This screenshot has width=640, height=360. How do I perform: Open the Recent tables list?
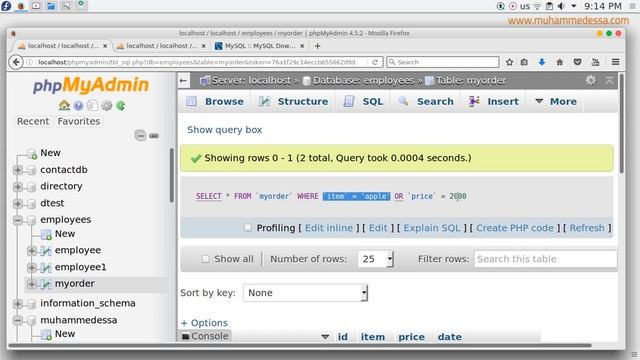[33, 121]
